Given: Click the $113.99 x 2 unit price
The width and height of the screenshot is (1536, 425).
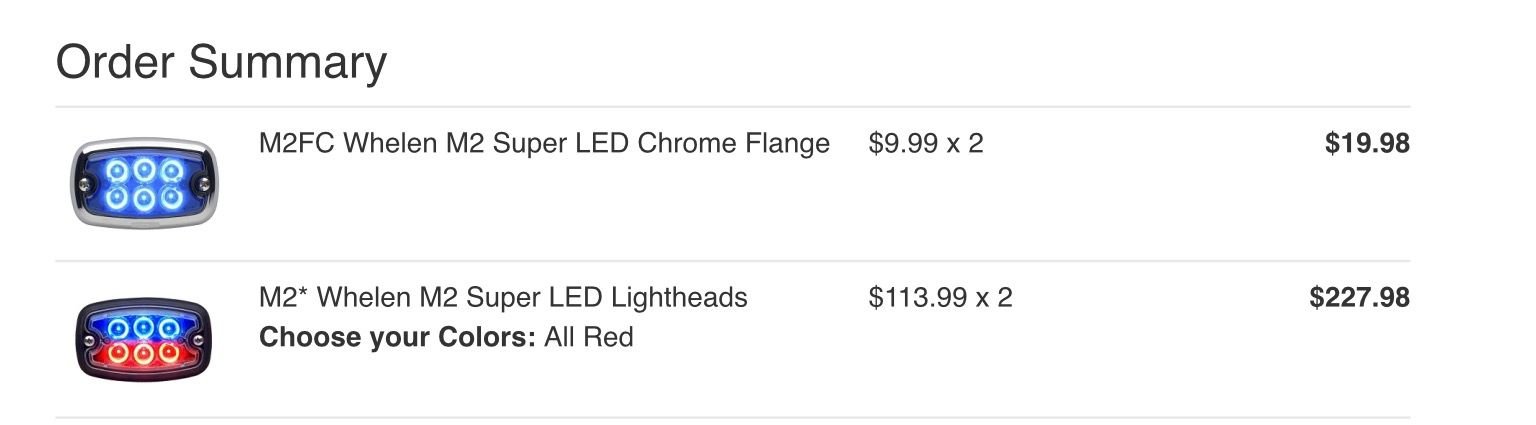Looking at the screenshot, I should pyautogui.click(x=940, y=298).
